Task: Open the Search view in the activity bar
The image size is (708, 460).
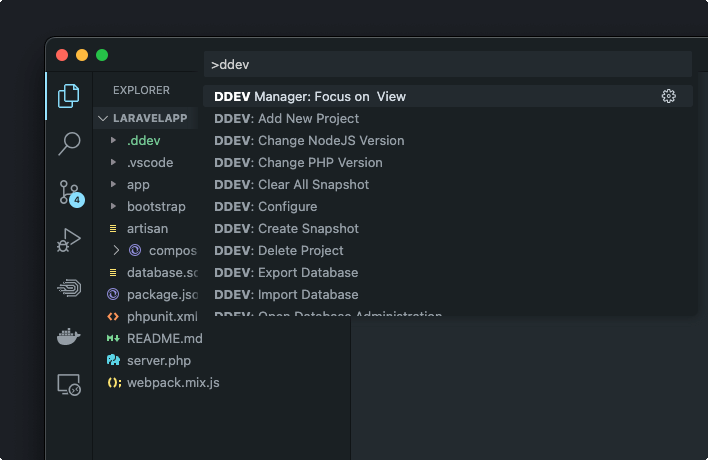Action: (x=69, y=144)
